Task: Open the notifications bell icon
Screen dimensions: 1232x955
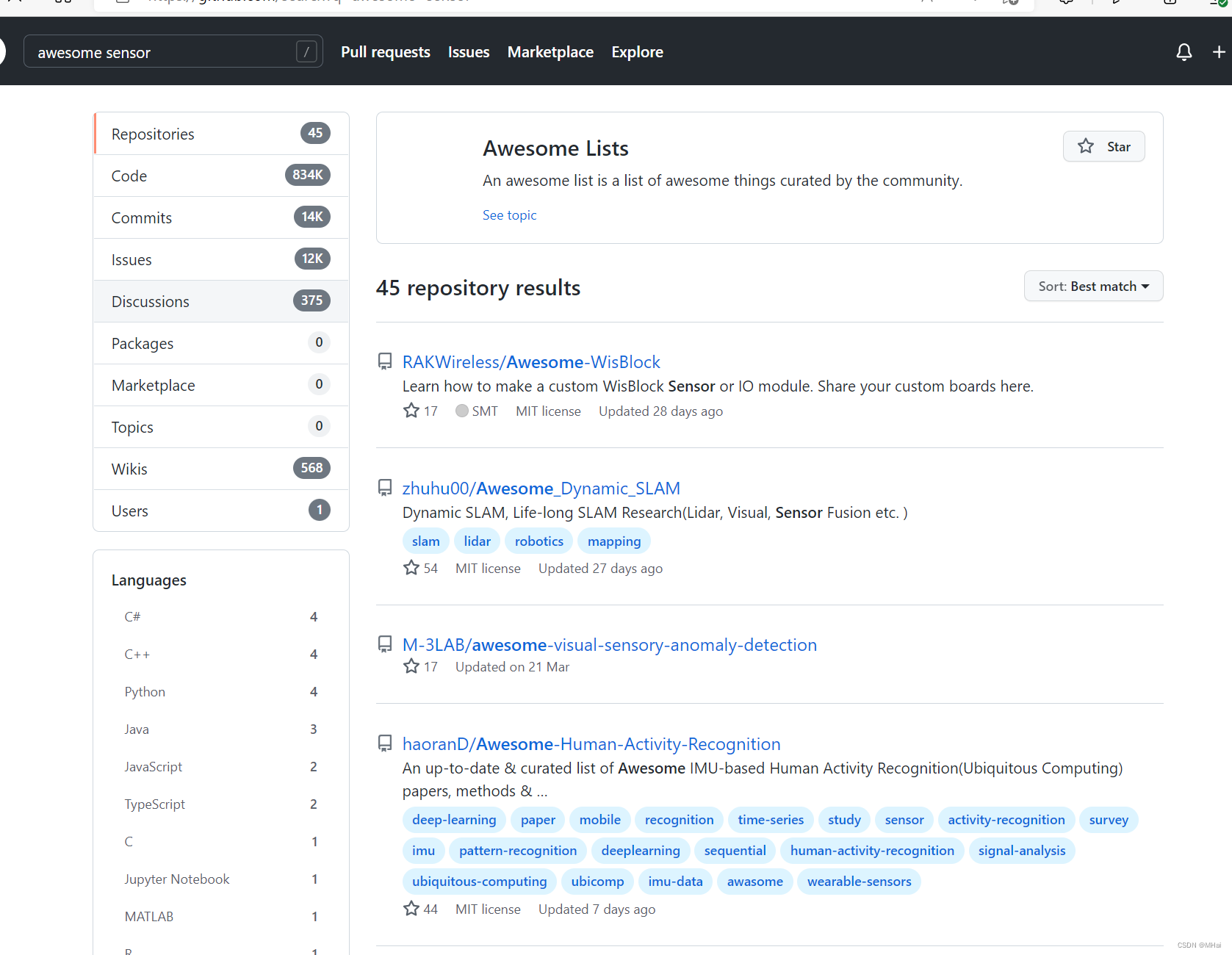Action: pyautogui.click(x=1184, y=52)
